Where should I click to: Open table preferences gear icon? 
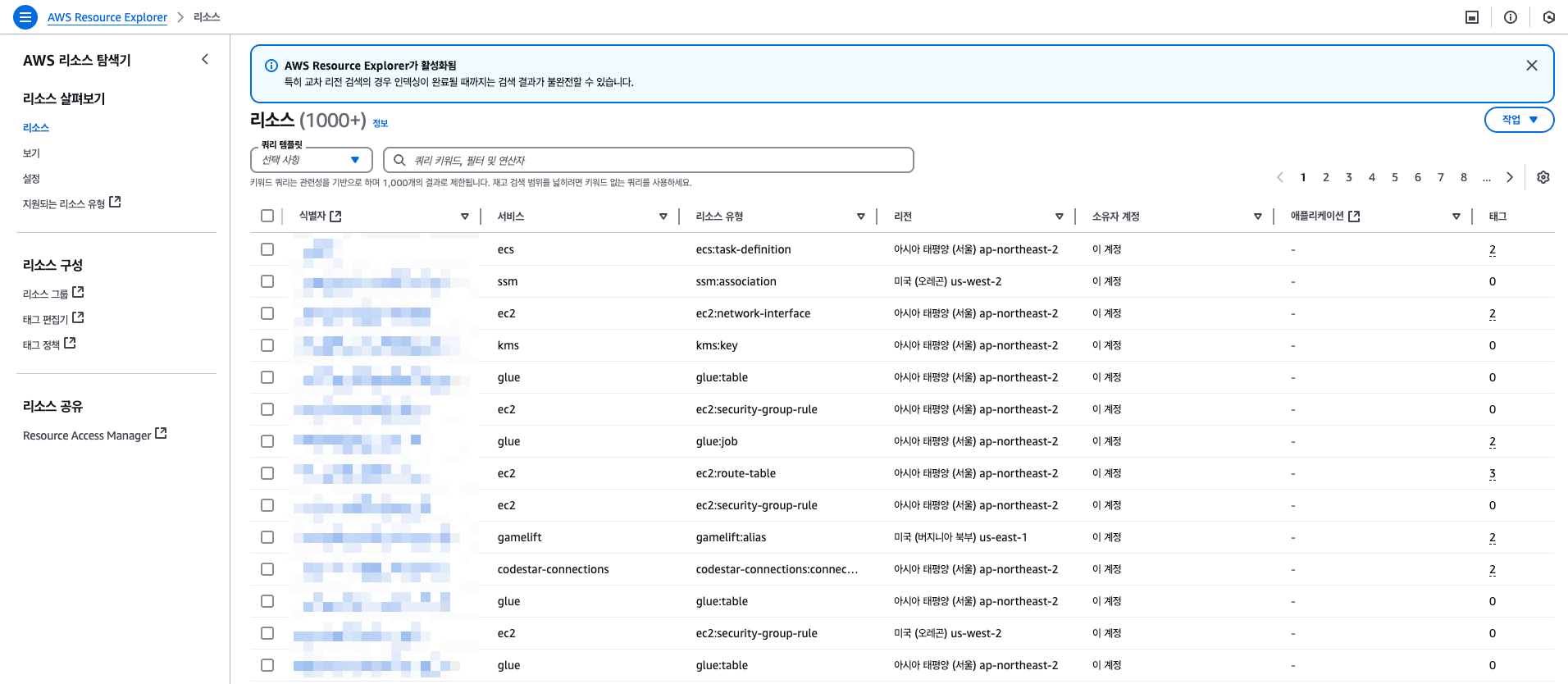click(x=1543, y=177)
